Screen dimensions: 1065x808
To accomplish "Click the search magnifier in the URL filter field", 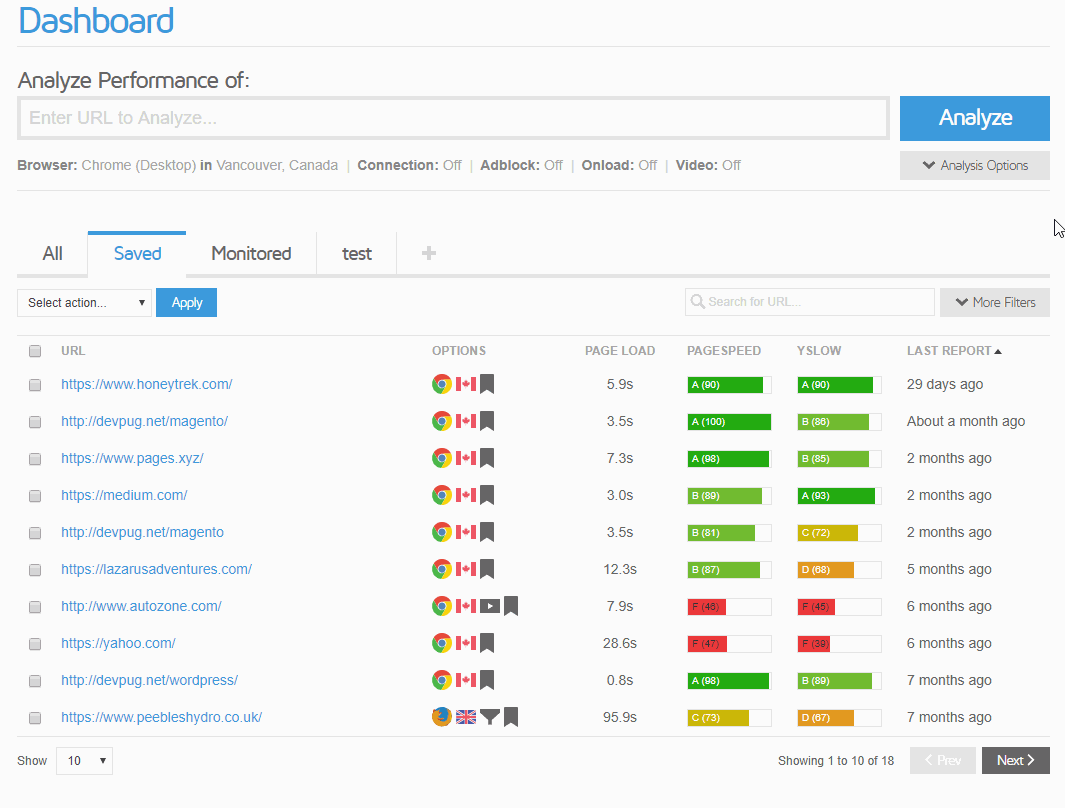I will coord(698,302).
